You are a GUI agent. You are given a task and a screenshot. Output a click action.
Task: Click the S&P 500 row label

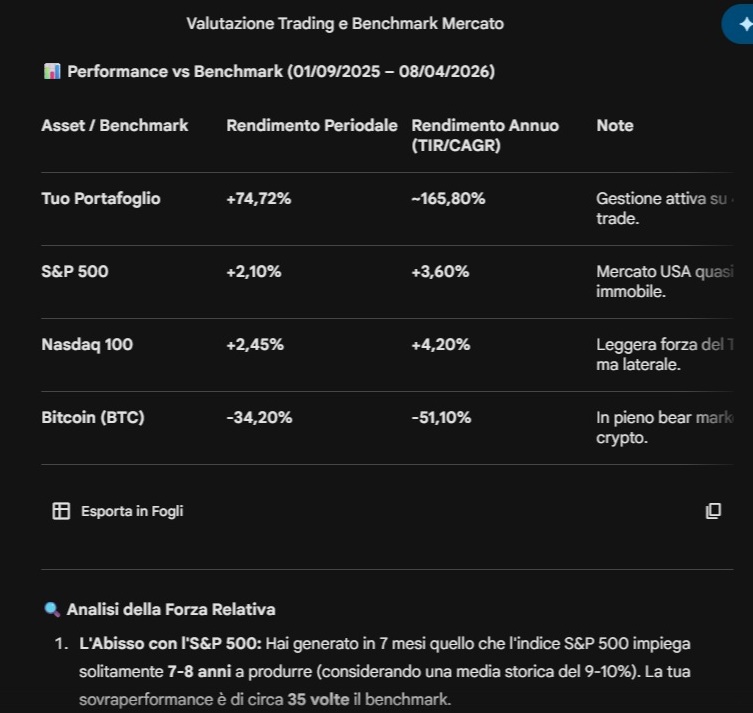tap(75, 271)
